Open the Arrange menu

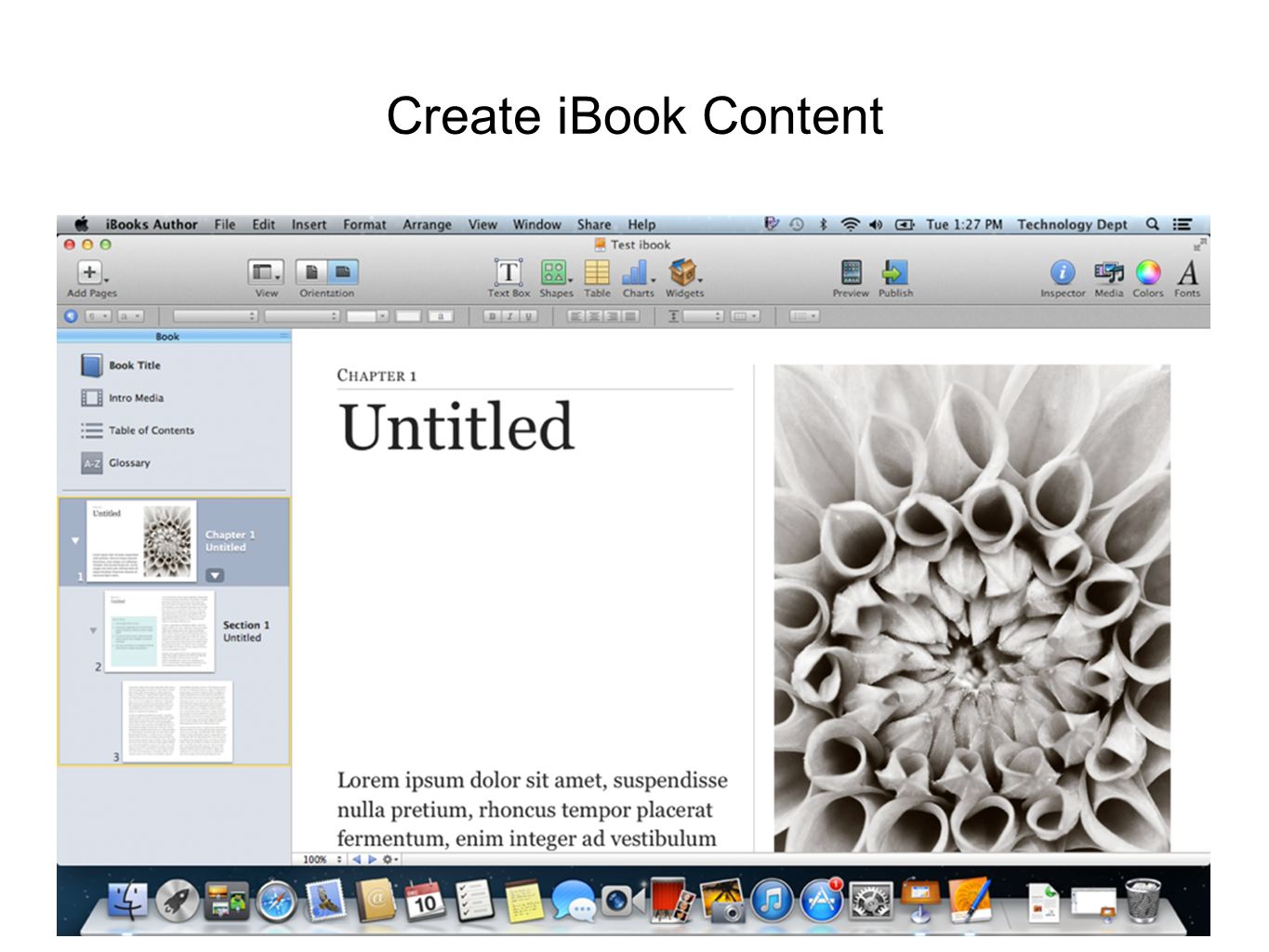click(427, 224)
